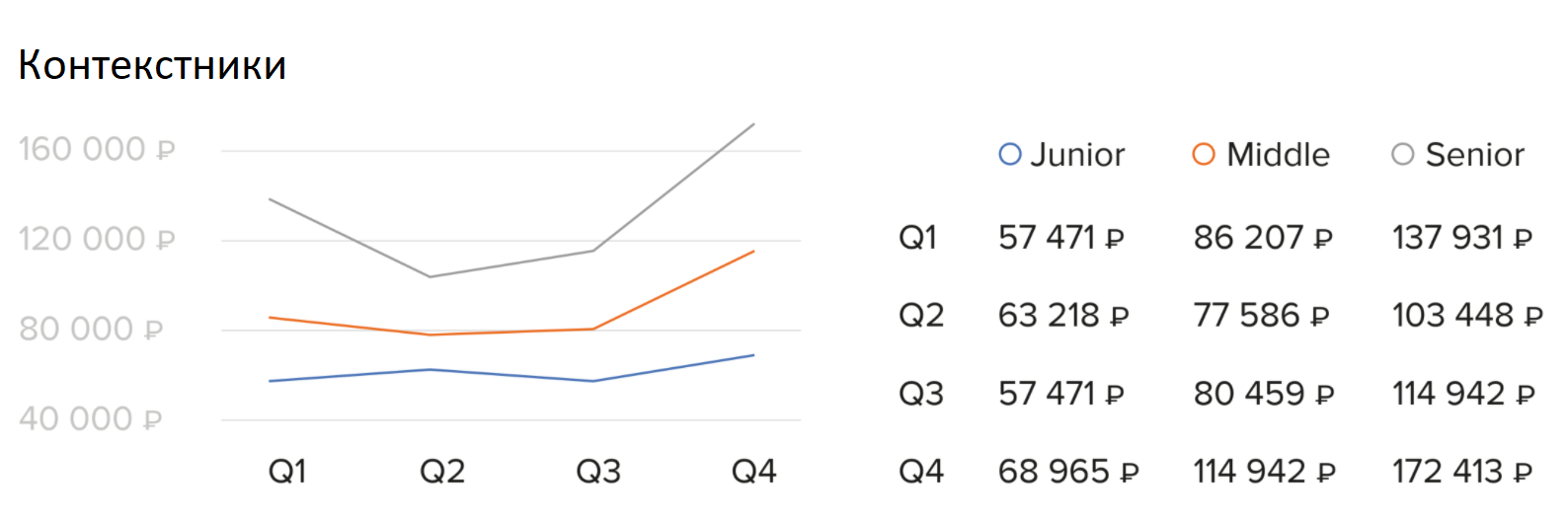The height and width of the screenshot is (521, 1568).
Task: Click the Junior Q2 value 63 218 ₽
Action: coord(1062,316)
